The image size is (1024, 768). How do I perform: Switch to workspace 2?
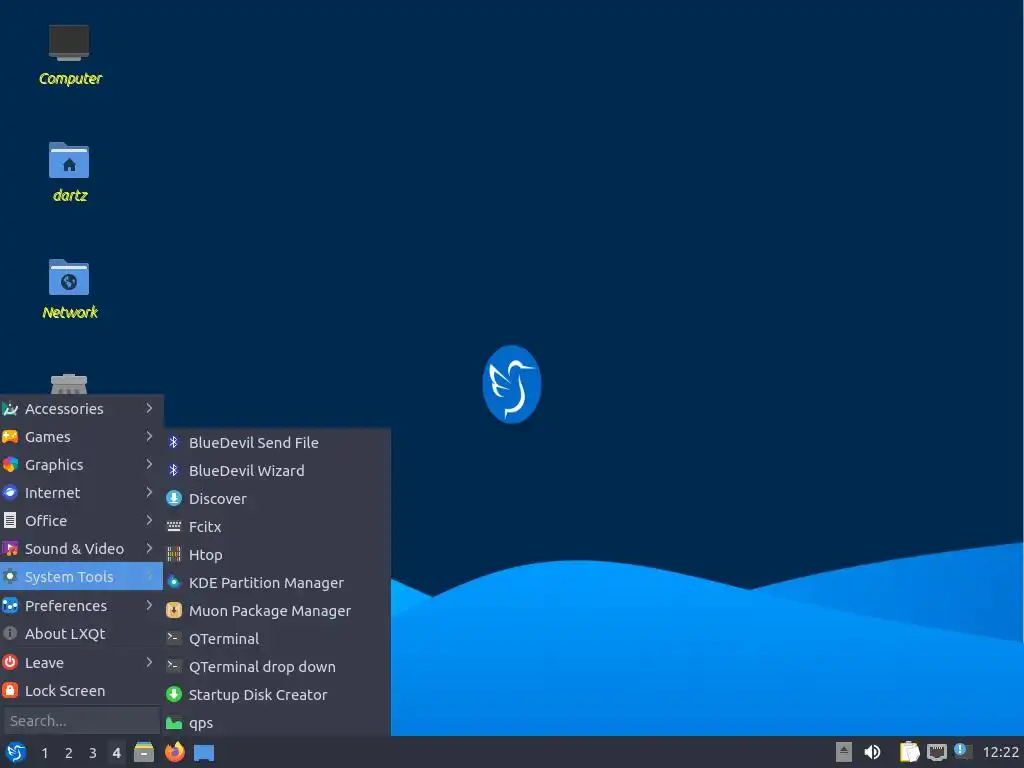coord(69,753)
